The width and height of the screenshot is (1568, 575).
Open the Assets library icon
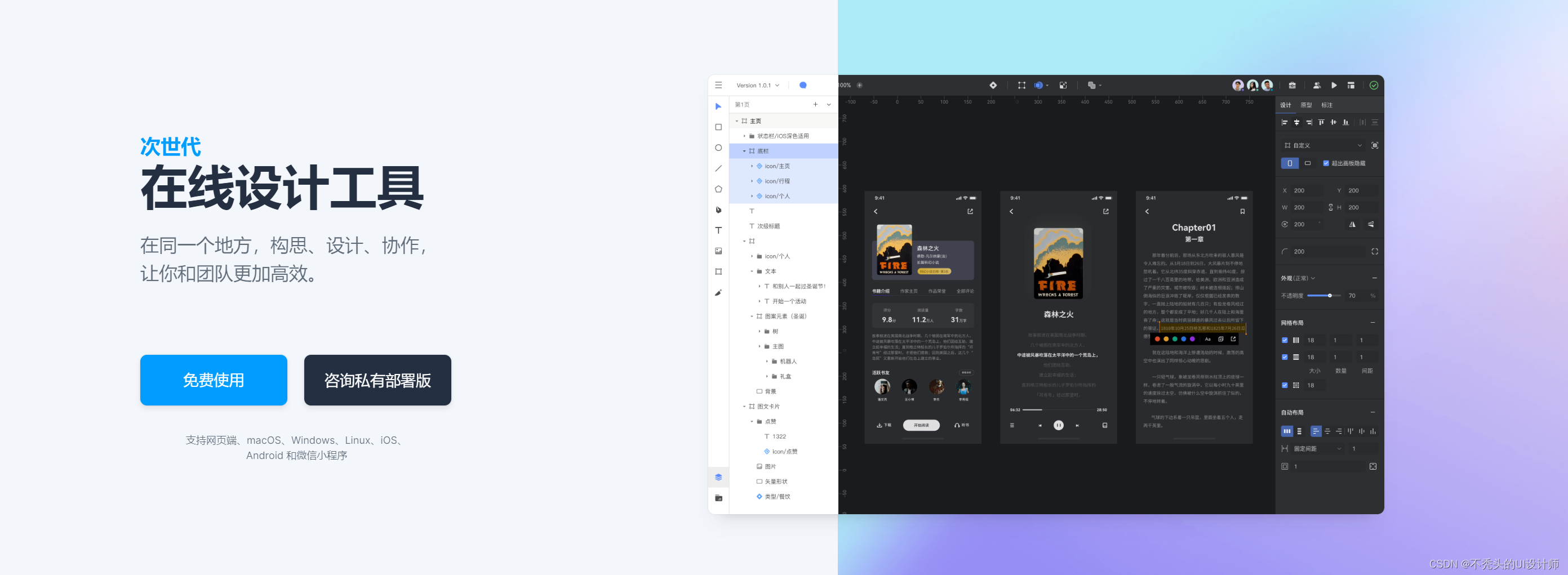click(718, 498)
